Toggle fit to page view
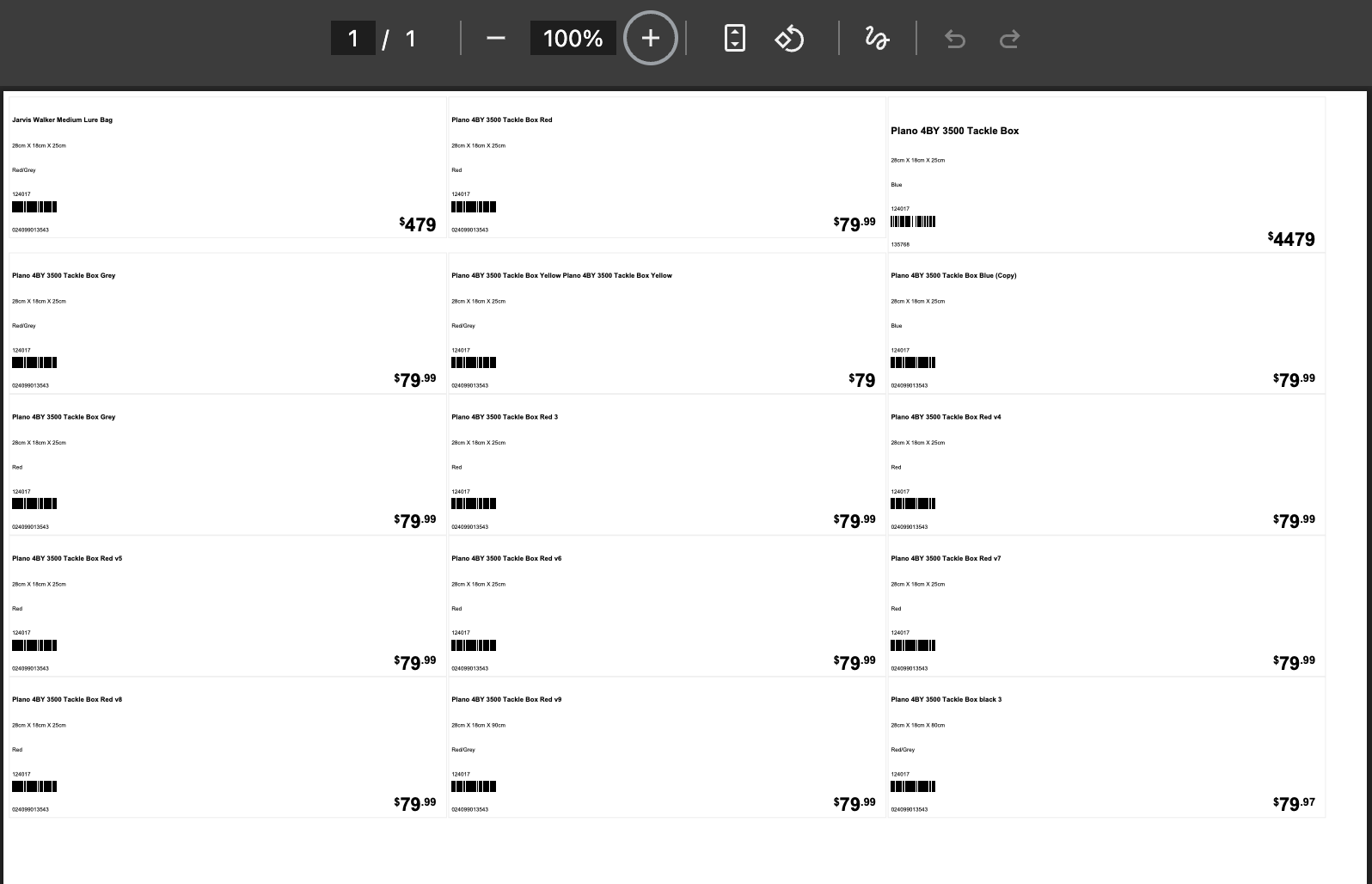 735,38
